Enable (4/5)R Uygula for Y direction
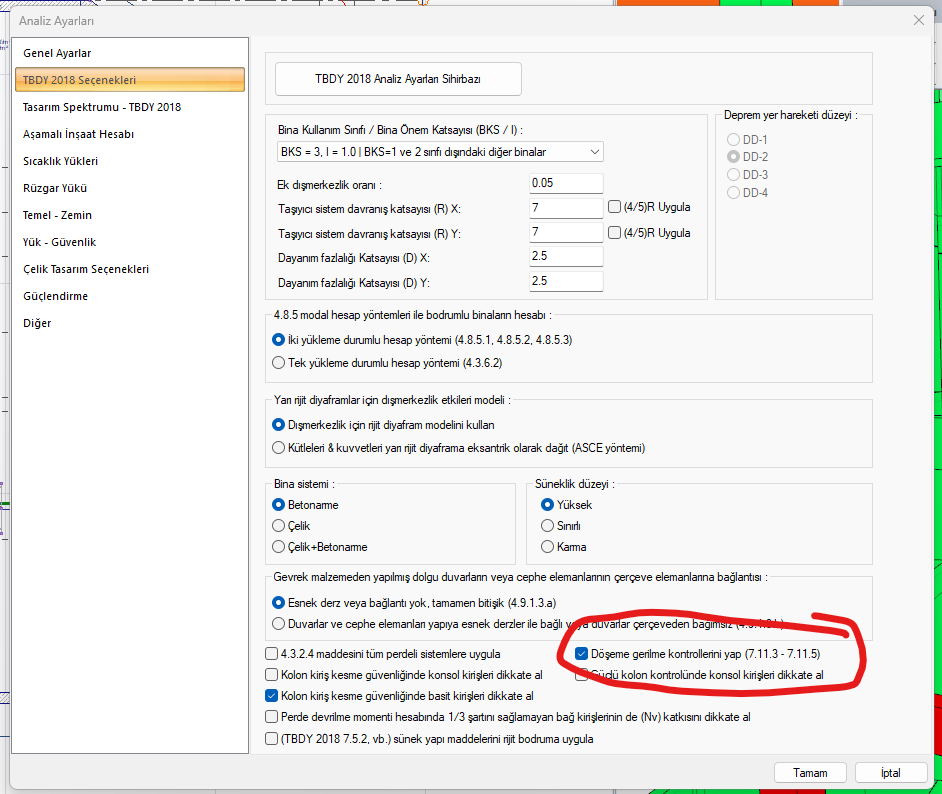The image size is (942, 794). [x=615, y=232]
